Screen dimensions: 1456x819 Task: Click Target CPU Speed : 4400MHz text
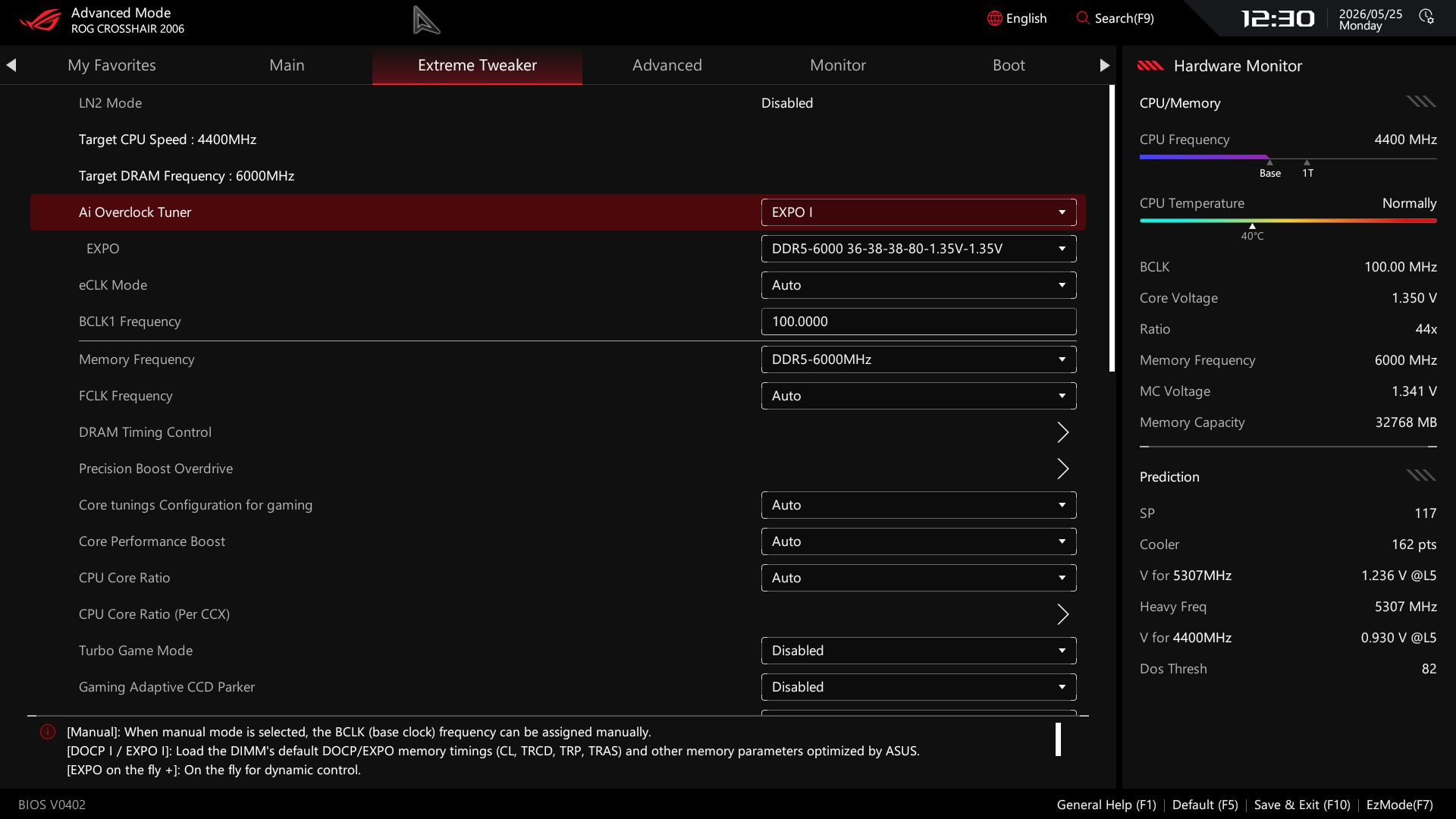click(x=168, y=140)
